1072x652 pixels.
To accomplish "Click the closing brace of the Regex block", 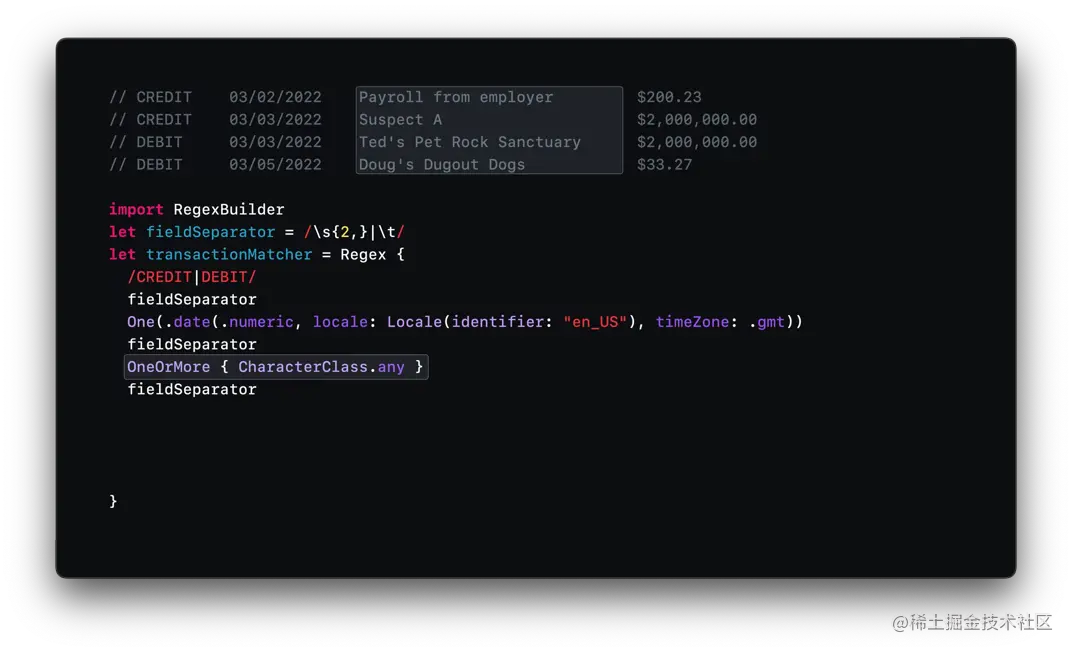I will click(113, 502).
